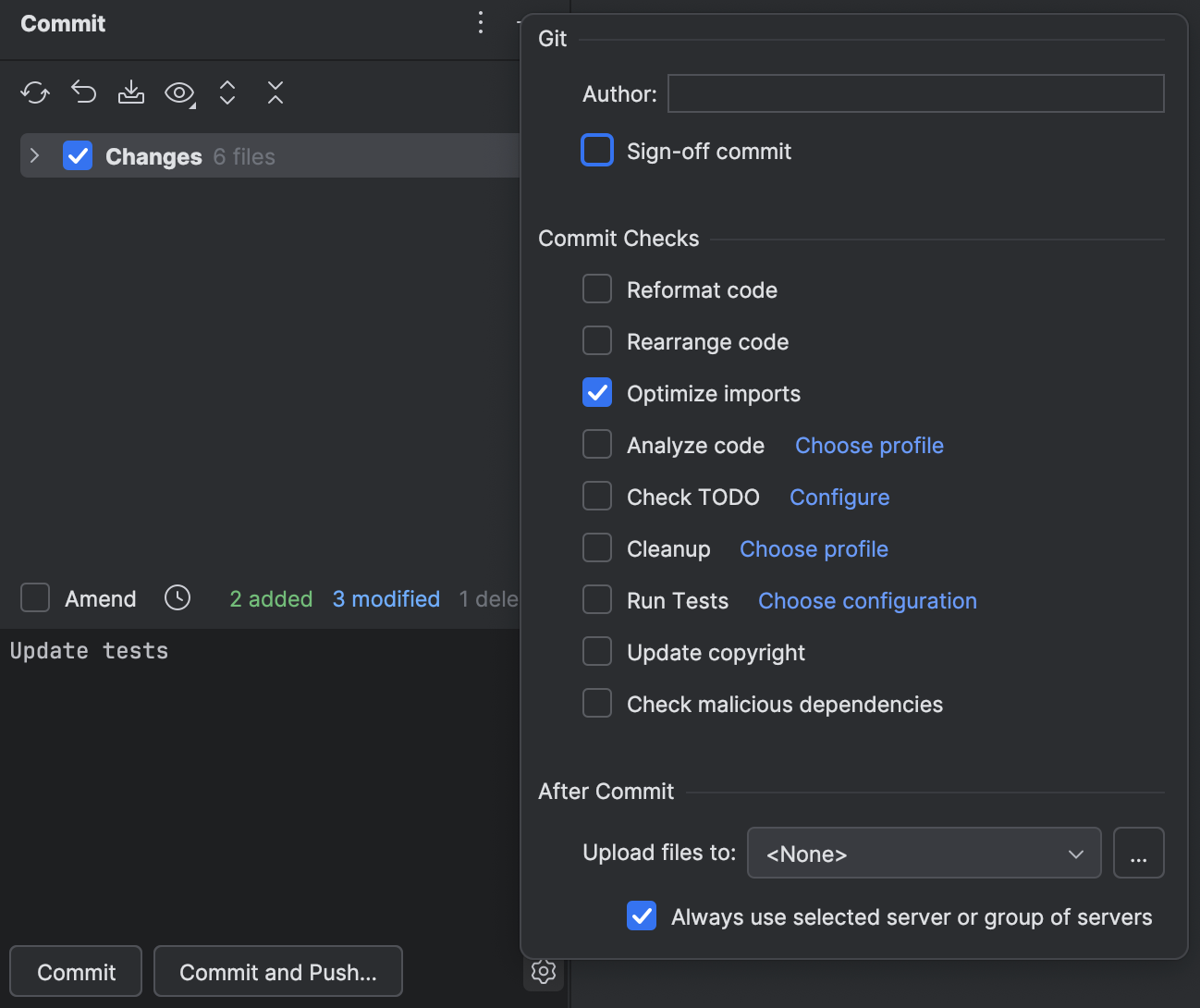Click inside the Author input field
Screen dimensions: 1200x1008
coord(914,93)
